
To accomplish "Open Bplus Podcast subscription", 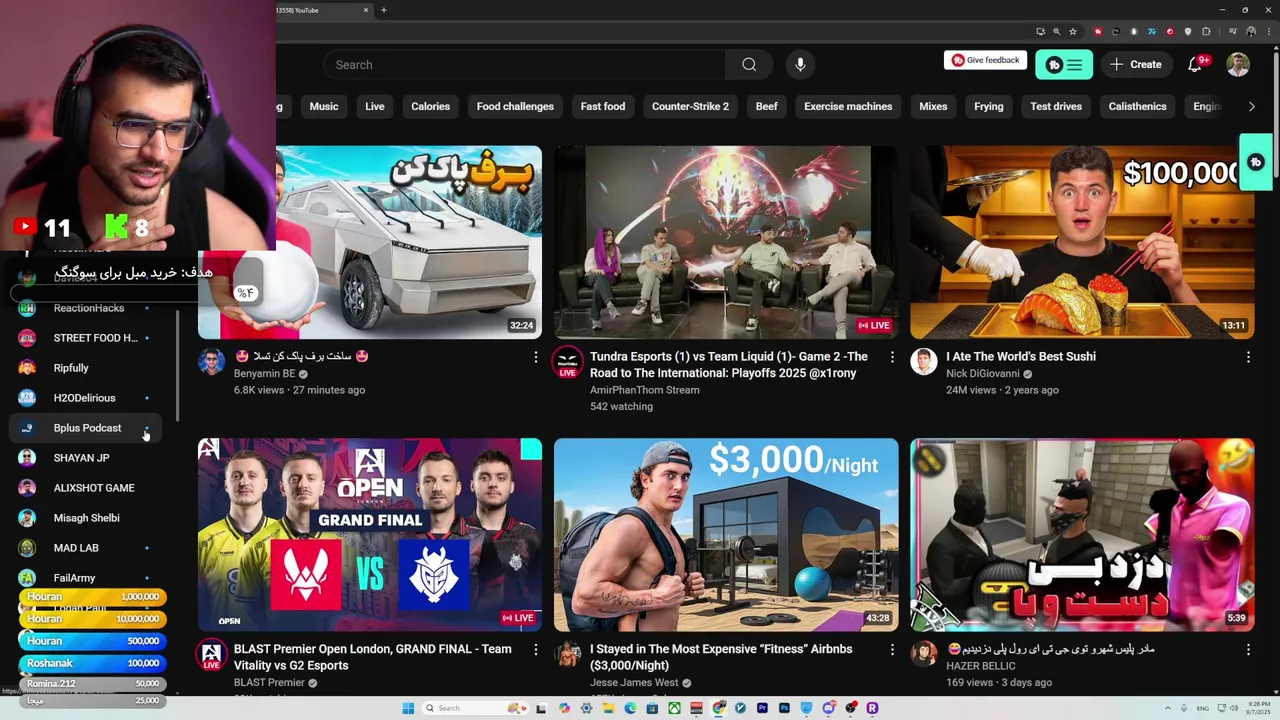I will click(x=87, y=428).
